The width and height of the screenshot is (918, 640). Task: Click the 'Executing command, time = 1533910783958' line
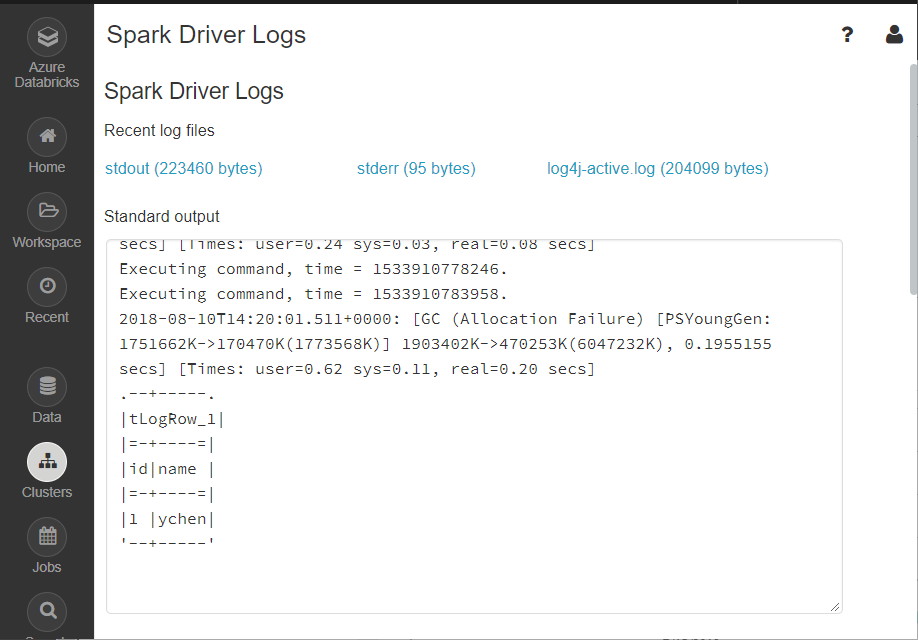314,294
